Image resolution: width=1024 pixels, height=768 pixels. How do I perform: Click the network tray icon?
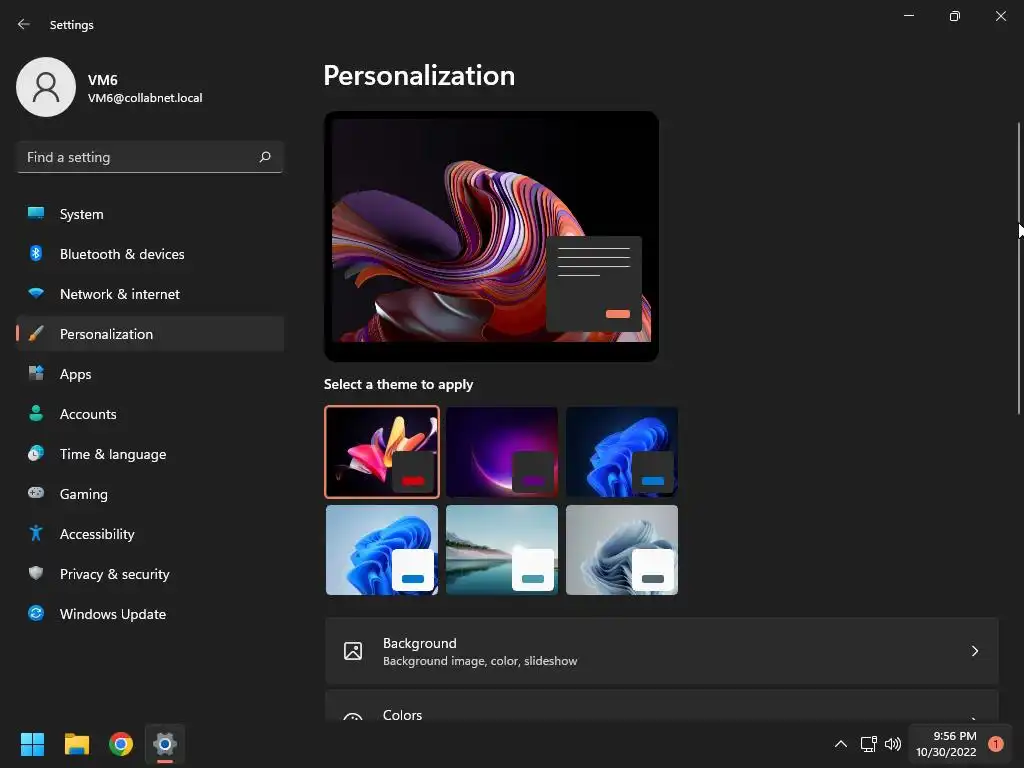click(869, 744)
